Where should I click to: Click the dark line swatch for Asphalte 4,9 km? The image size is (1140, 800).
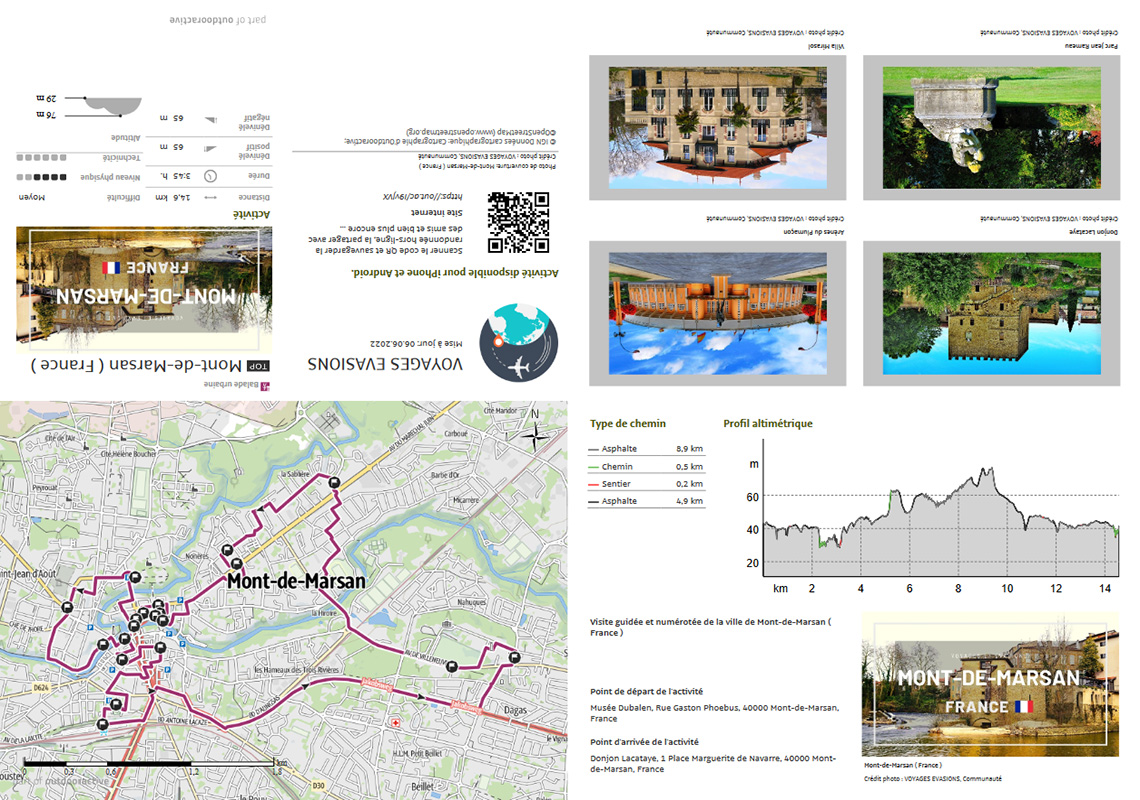pos(593,502)
